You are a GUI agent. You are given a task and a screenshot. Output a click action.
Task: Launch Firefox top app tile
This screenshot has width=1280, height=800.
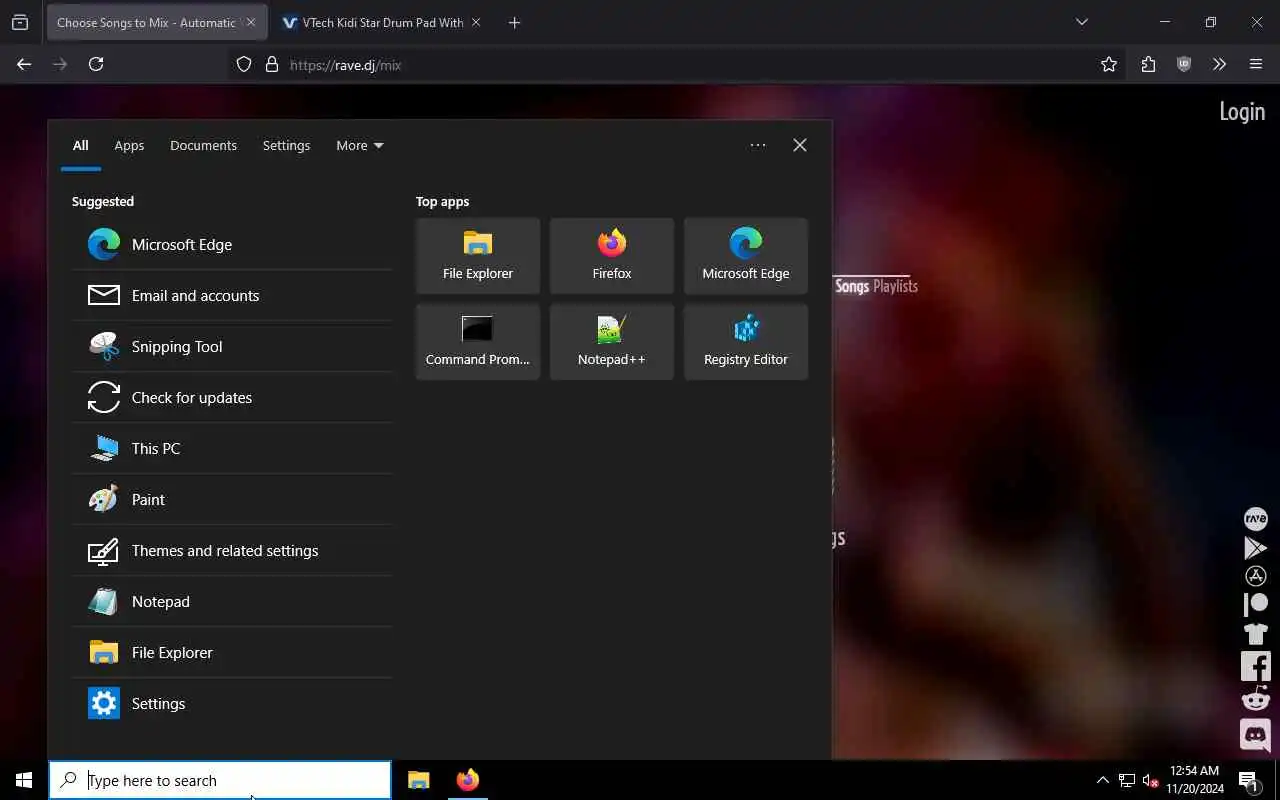click(x=612, y=256)
